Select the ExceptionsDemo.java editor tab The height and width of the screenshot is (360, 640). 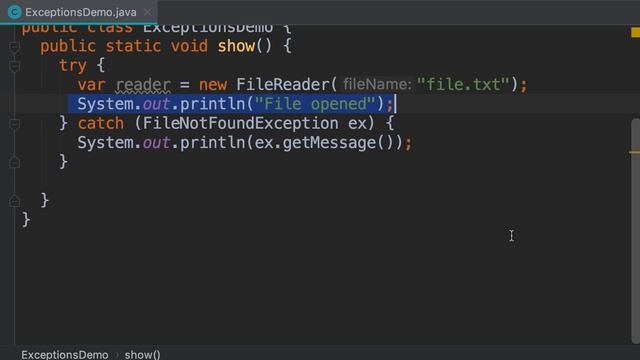(x=79, y=12)
